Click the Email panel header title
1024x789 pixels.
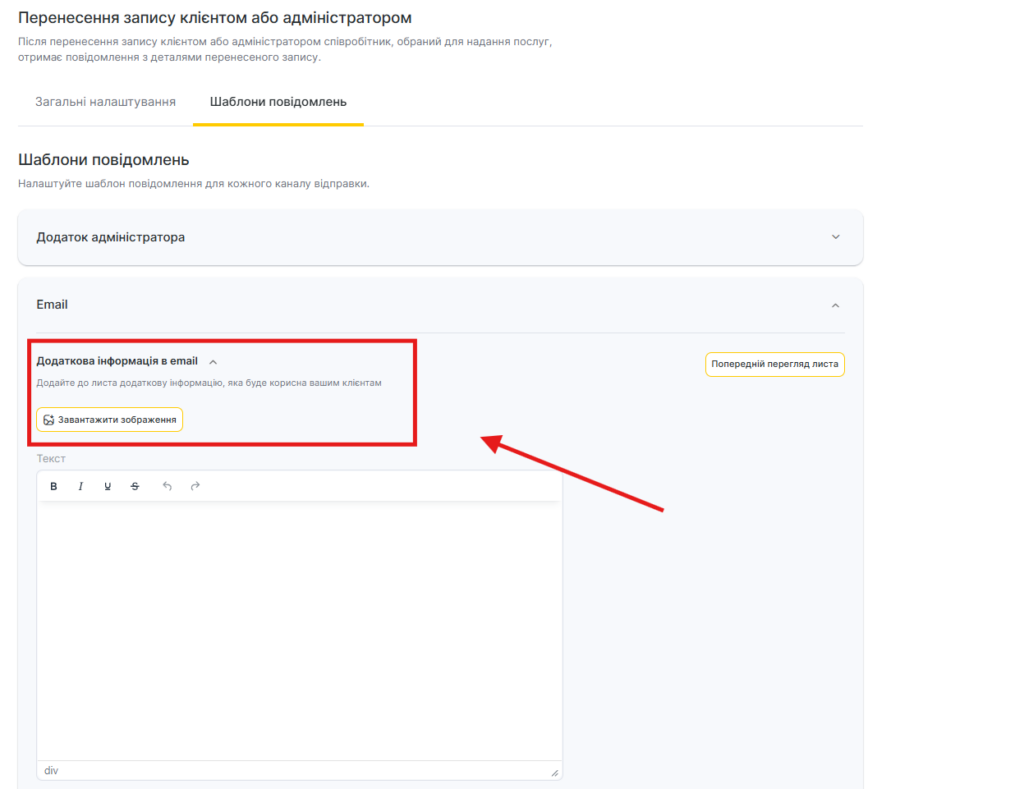click(52, 304)
